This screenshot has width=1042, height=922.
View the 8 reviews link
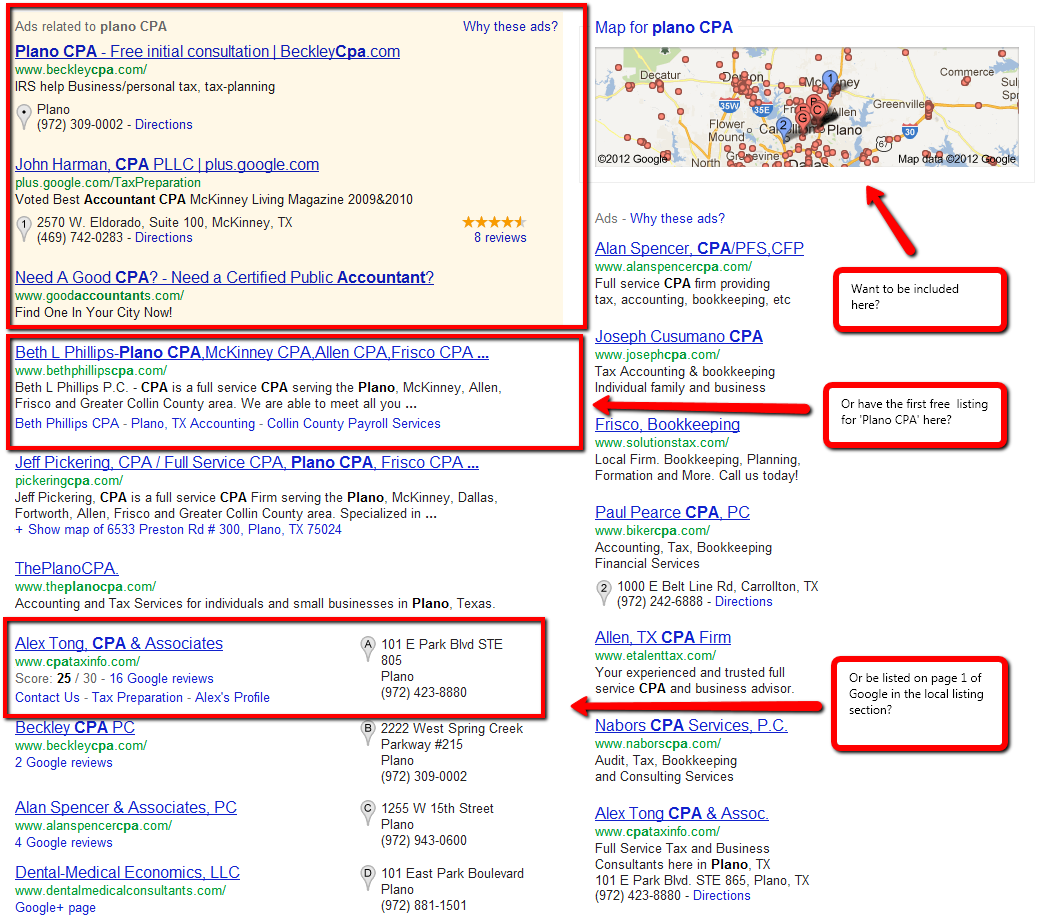click(x=500, y=237)
